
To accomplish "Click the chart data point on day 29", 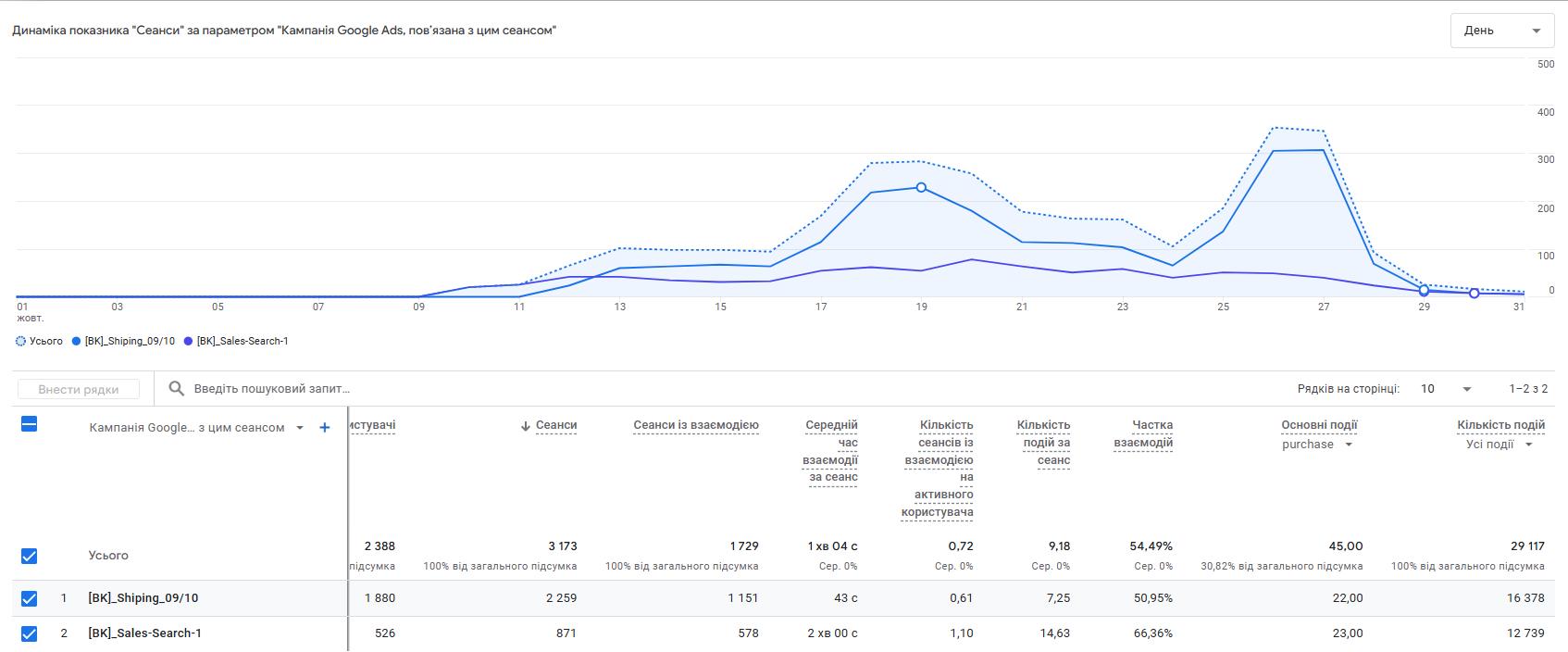I will [1424, 291].
